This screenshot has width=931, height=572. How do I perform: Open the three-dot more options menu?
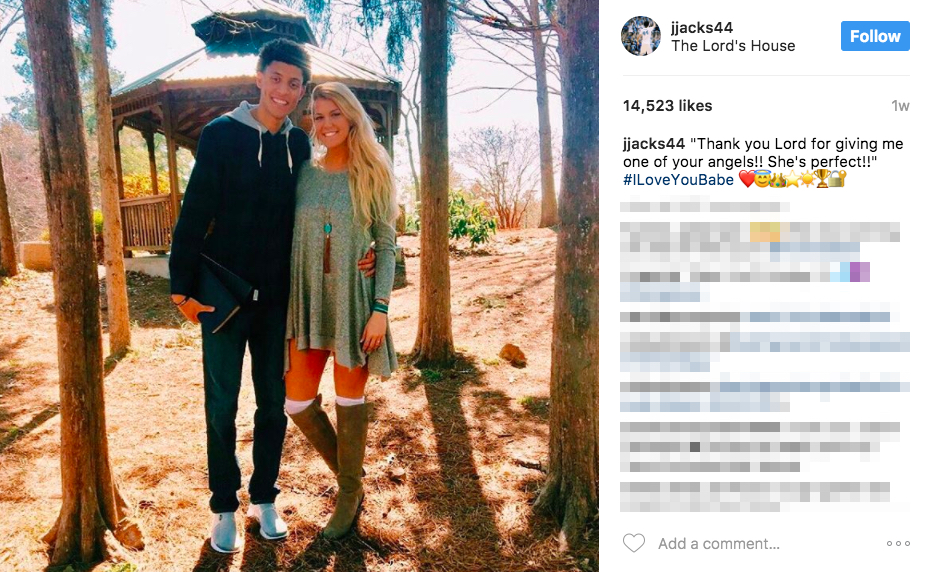point(898,543)
